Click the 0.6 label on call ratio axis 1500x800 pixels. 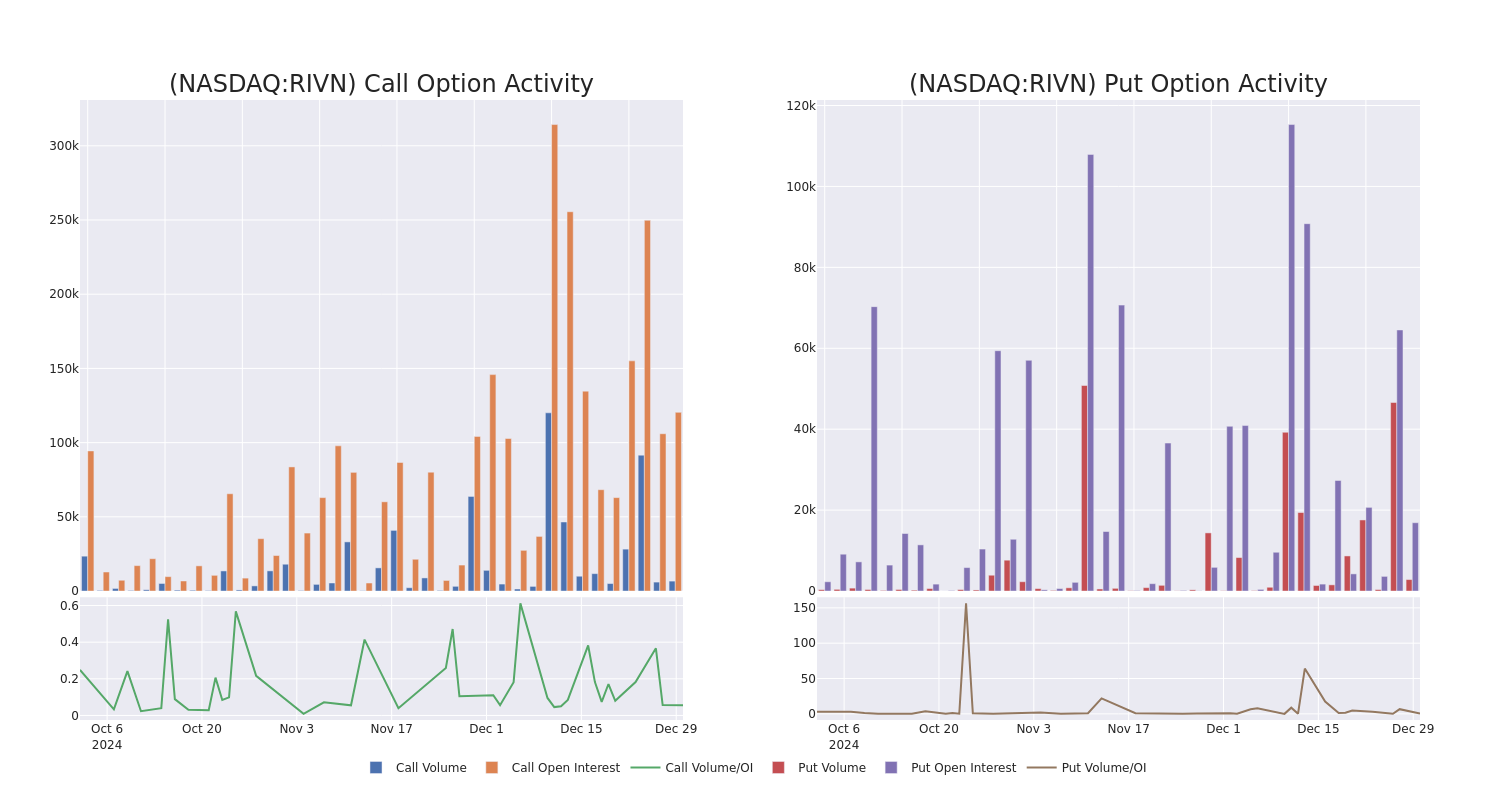click(x=69, y=606)
